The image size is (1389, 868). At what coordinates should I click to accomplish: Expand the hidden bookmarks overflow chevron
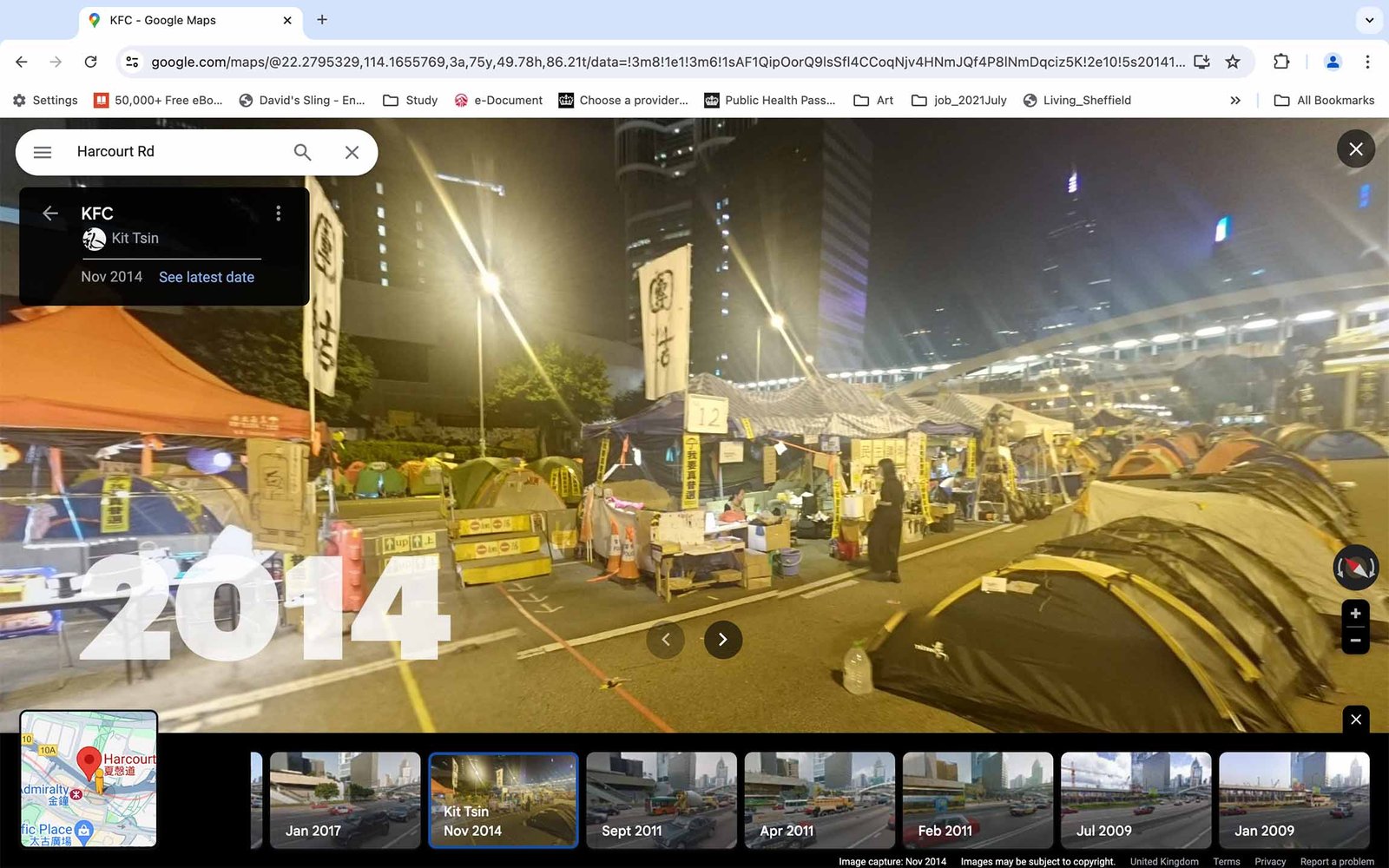click(1235, 101)
